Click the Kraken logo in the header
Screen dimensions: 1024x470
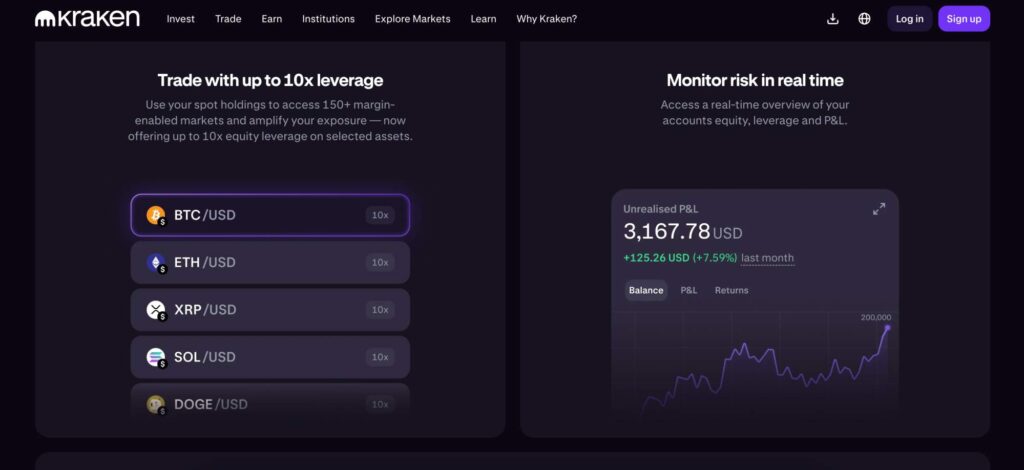87,19
